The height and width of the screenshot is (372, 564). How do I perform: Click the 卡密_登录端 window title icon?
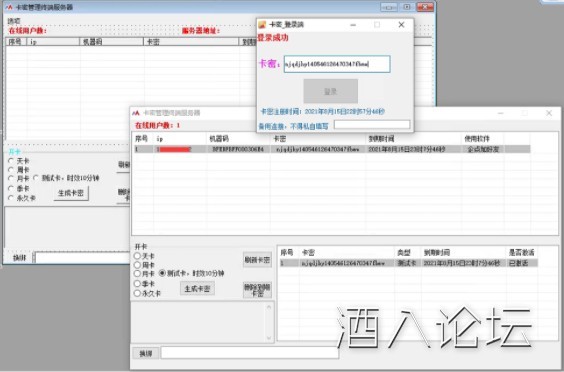coord(262,24)
